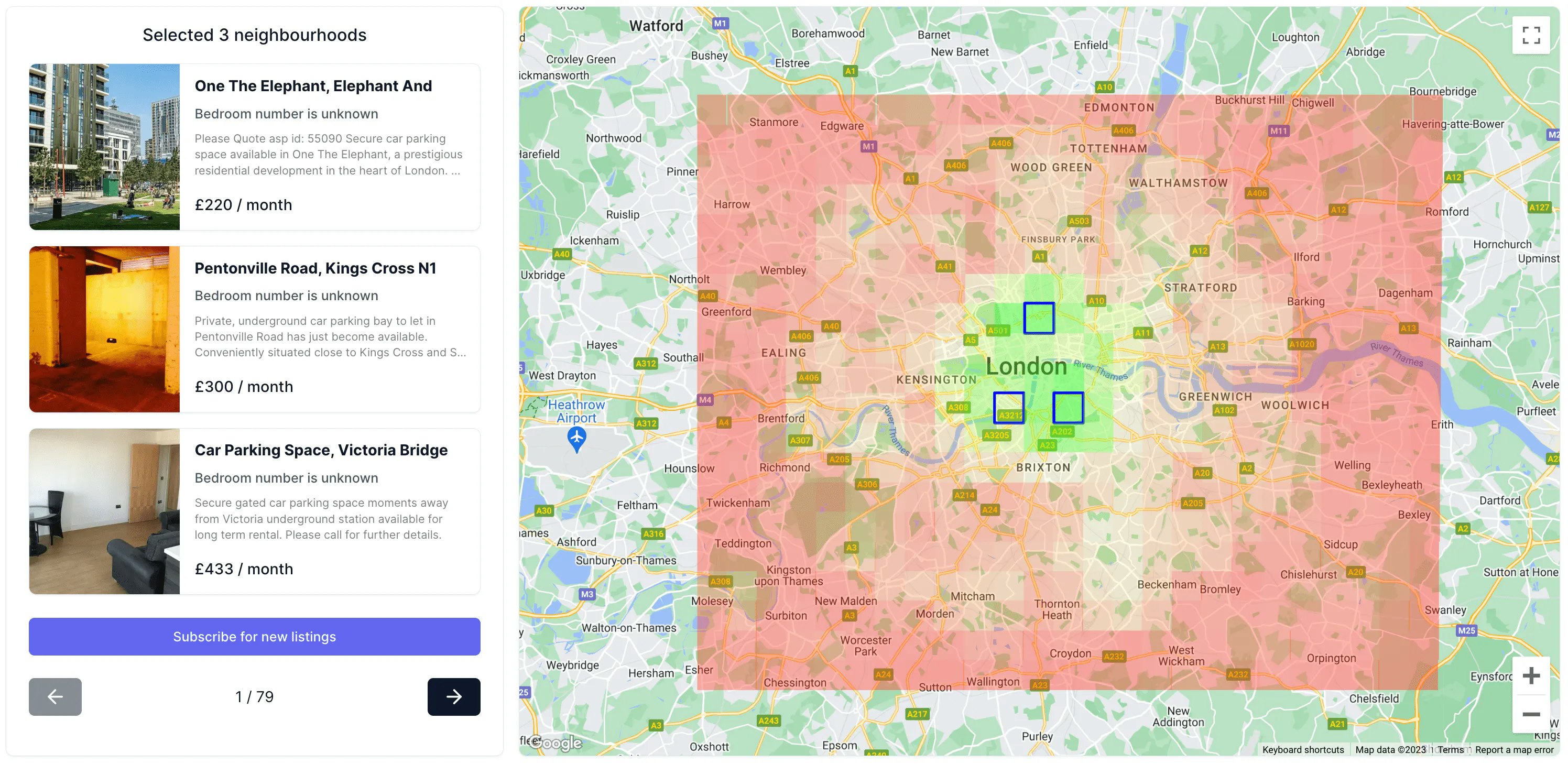1568x764 pixels.
Task: Deselect the blue square above A202
Action: coord(1068,407)
